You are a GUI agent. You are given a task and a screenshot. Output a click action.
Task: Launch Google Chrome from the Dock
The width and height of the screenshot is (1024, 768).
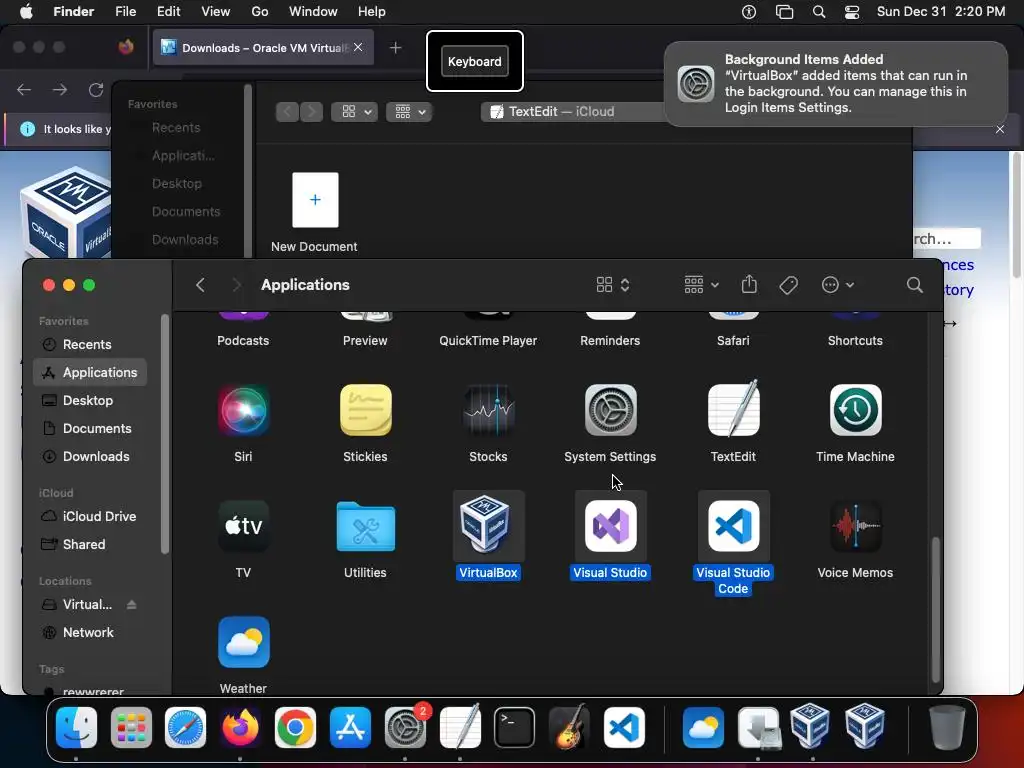[295, 727]
